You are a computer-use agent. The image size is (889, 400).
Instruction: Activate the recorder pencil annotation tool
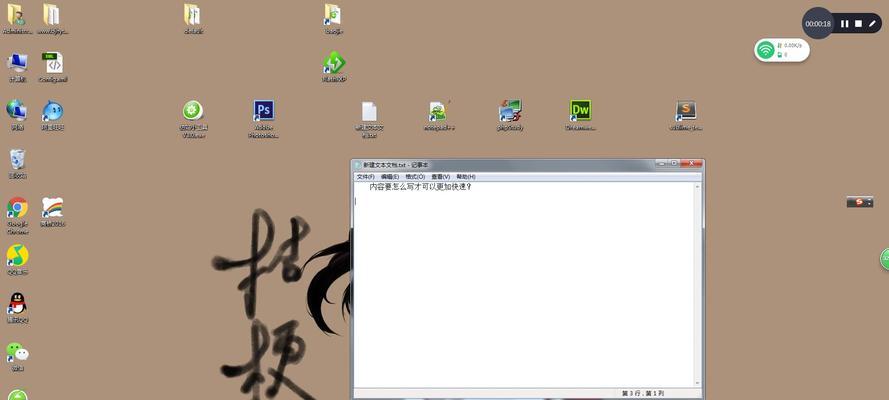click(x=872, y=24)
